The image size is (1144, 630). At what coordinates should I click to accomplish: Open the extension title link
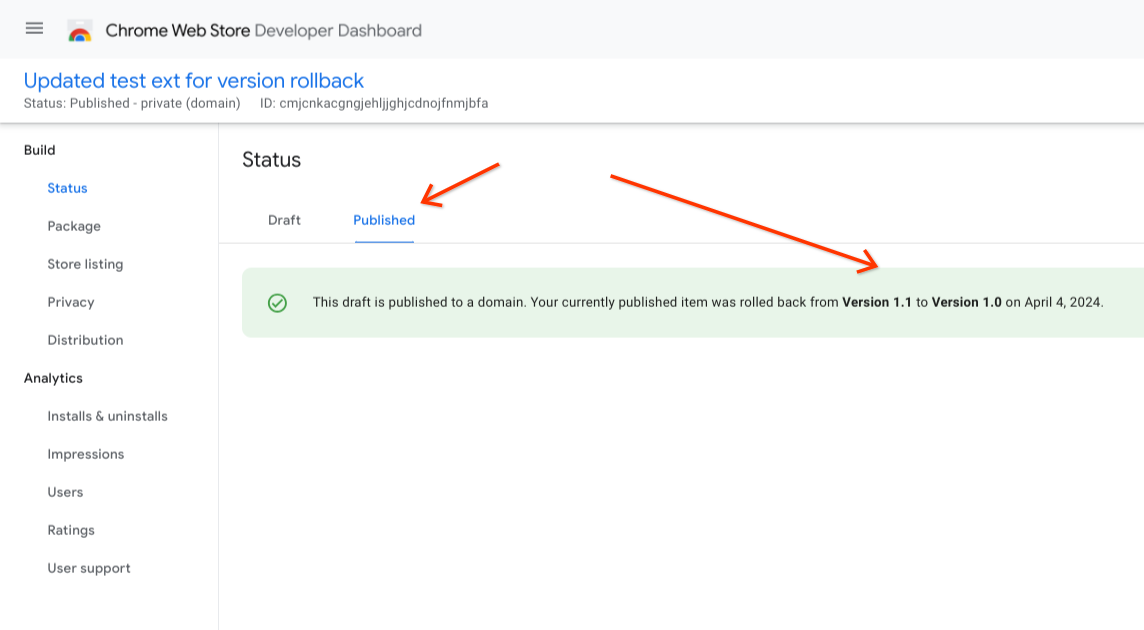pyautogui.click(x=193, y=80)
